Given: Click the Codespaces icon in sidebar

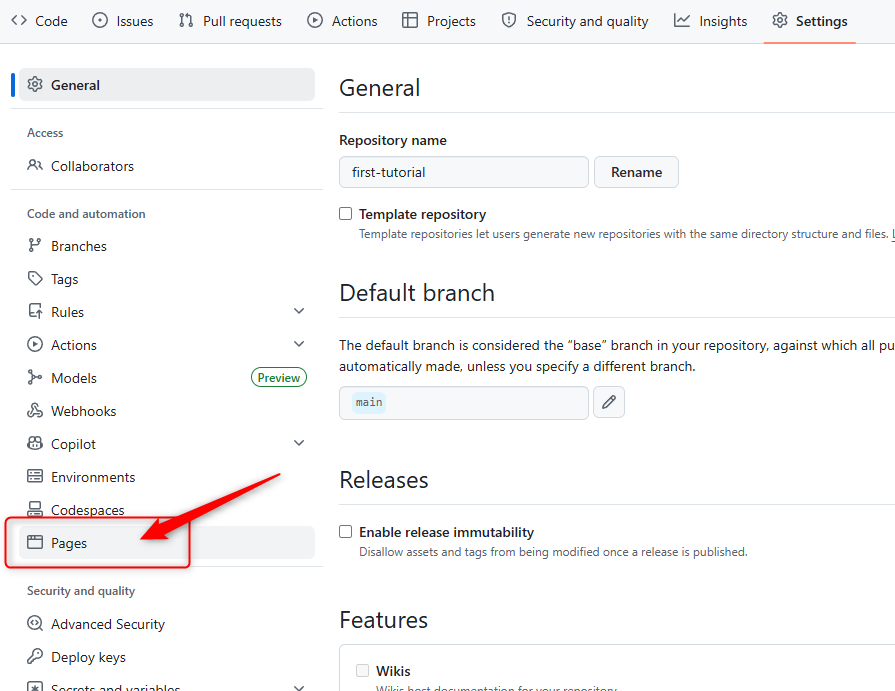Looking at the screenshot, I should [35, 510].
